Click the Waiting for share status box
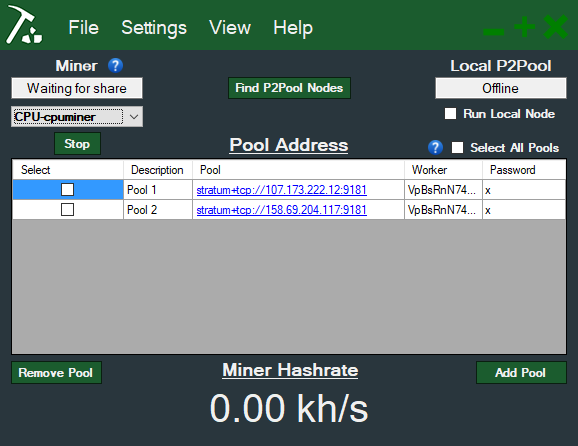The image size is (578, 446). point(77,88)
